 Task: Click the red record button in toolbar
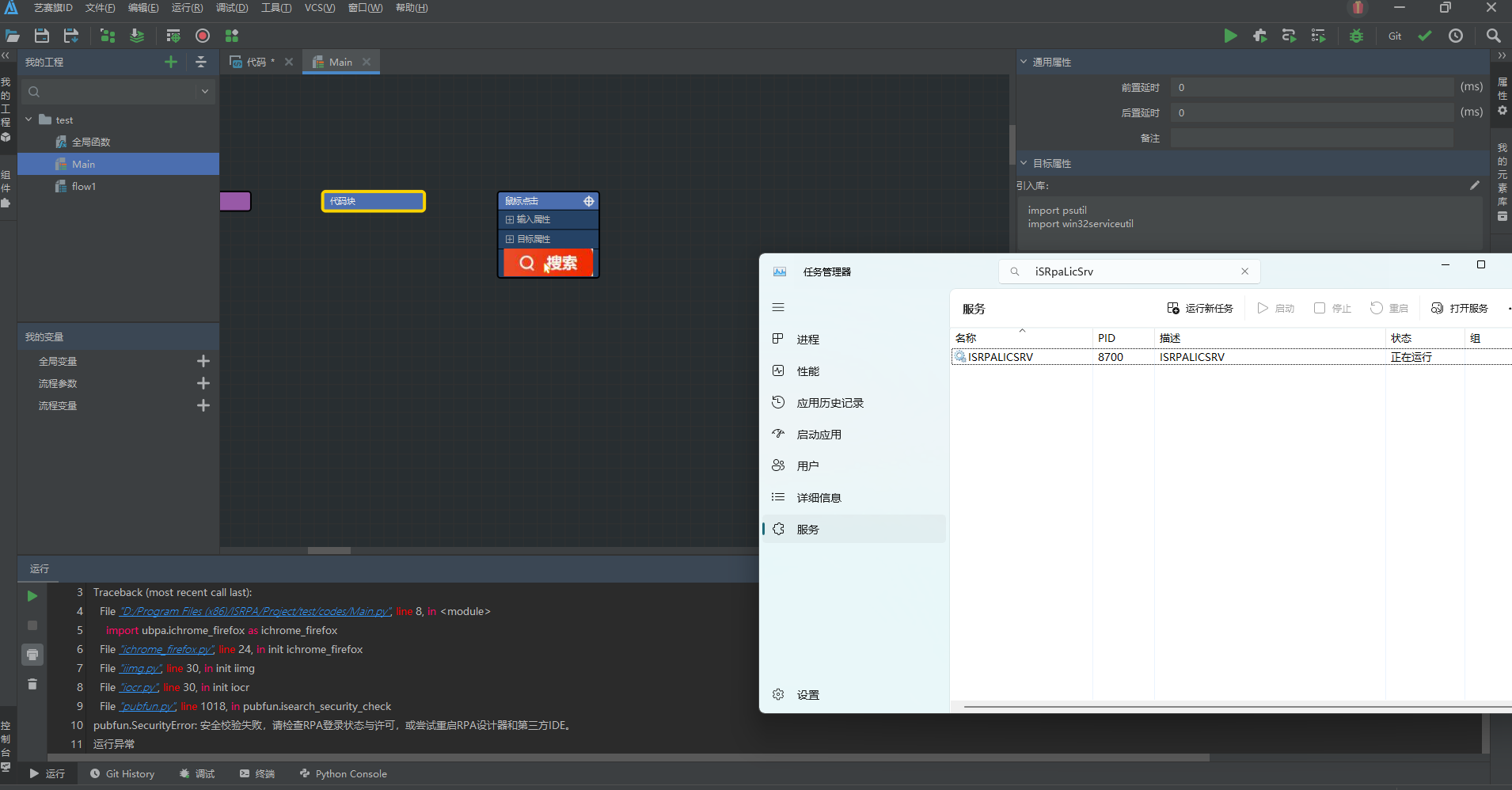[x=203, y=36]
